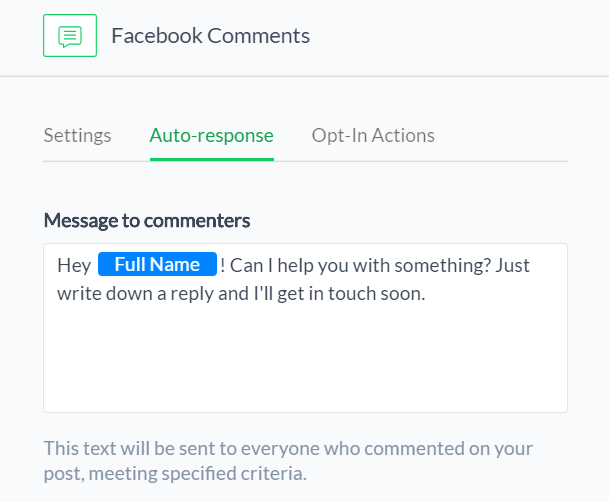
Task: Click the word commenters in the field label
Action: pyautogui.click(x=199, y=220)
